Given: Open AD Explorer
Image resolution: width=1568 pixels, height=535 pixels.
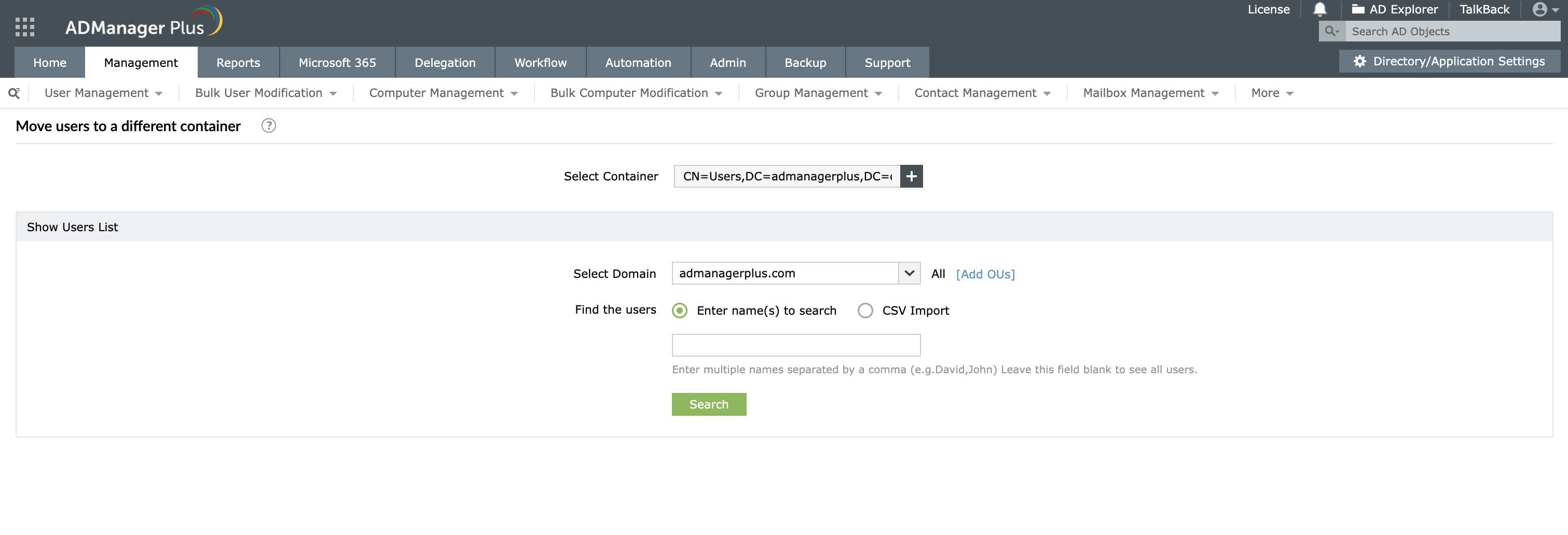Looking at the screenshot, I should [1395, 9].
